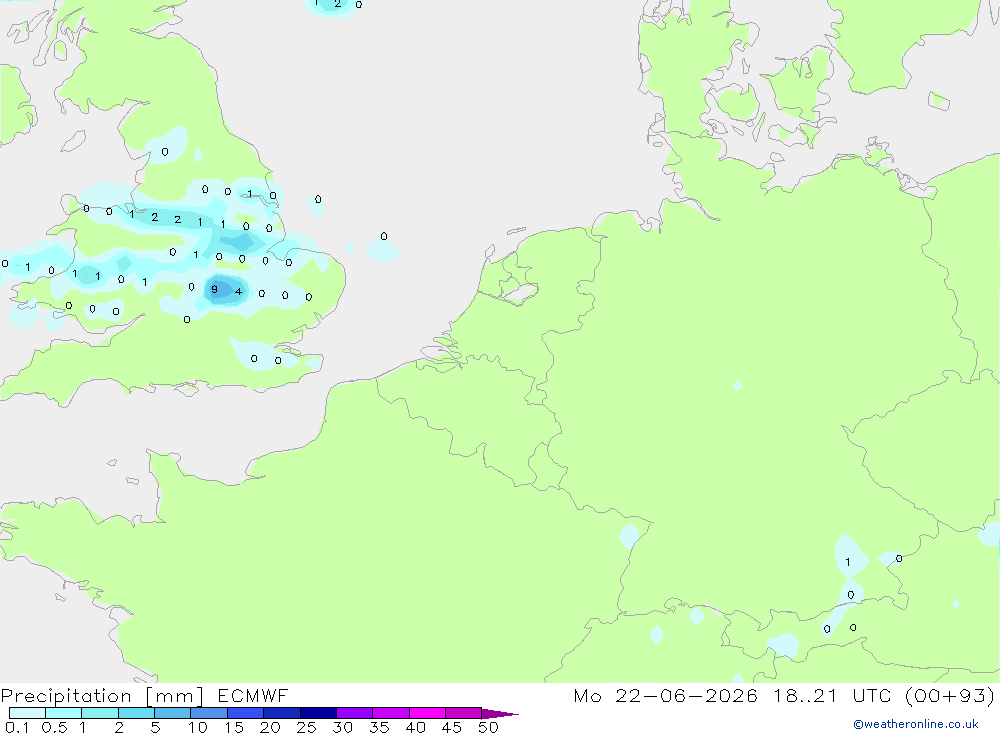Open the weatheronline.co.uk copyright link
The width and height of the screenshot is (1000, 733).
(x=916, y=724)
